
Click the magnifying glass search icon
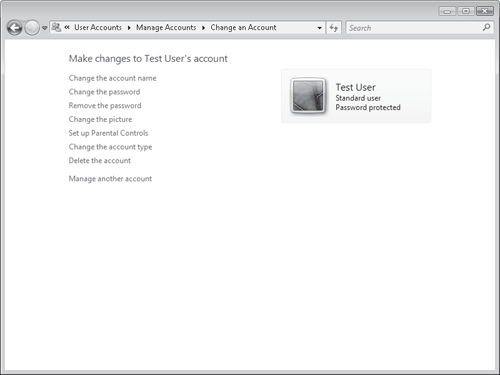[486, 27]
